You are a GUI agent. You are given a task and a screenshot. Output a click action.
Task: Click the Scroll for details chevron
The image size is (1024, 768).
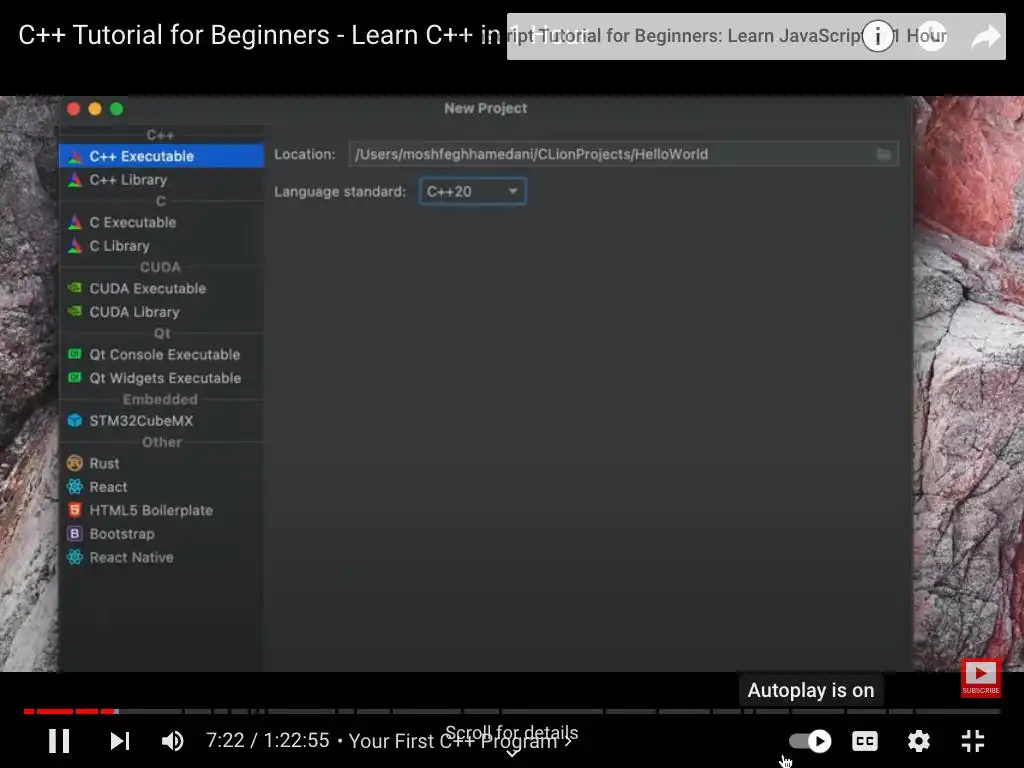(513, 753)
